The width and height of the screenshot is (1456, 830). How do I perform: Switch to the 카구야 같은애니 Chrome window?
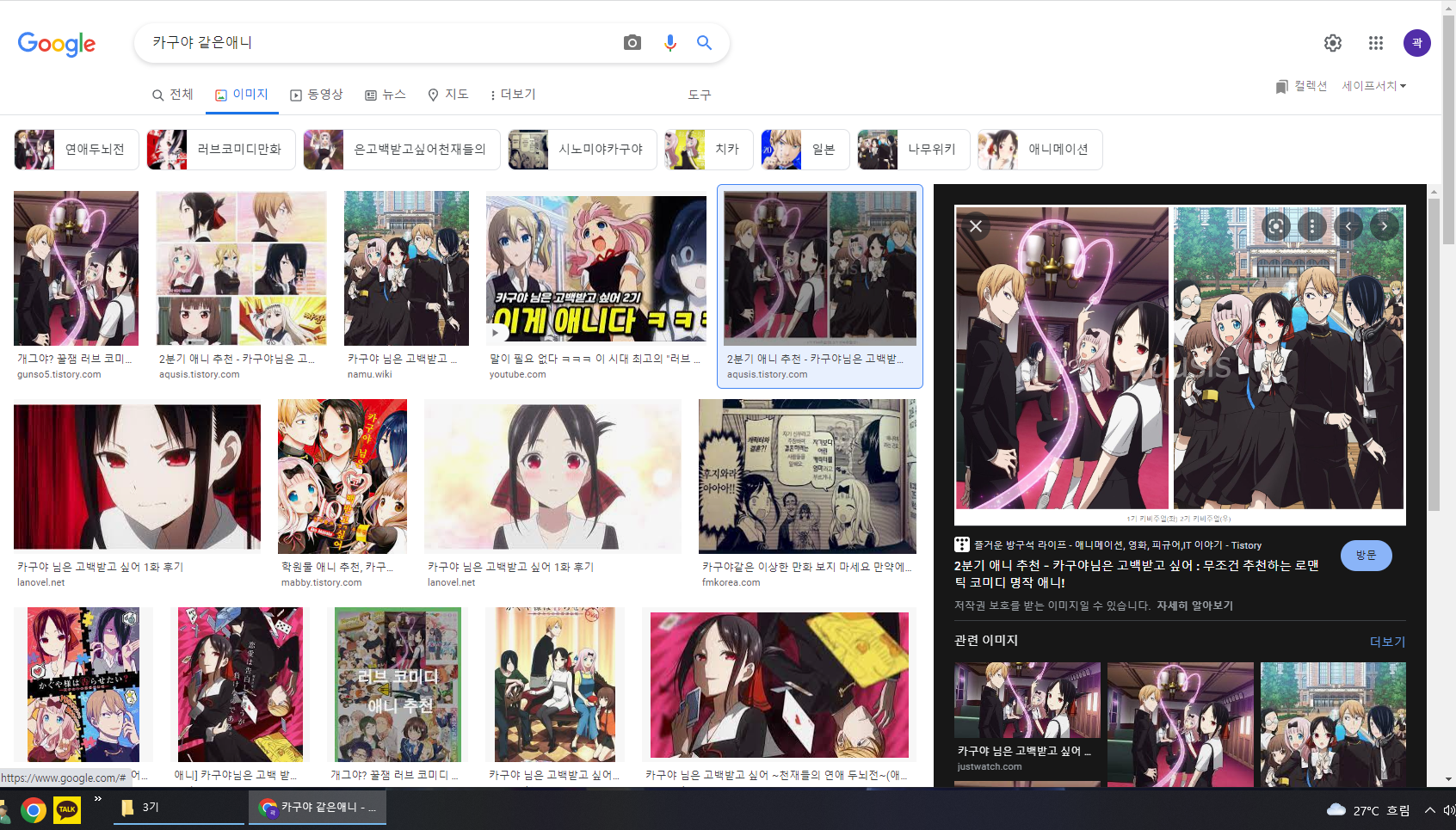click(x=318, y=808)
